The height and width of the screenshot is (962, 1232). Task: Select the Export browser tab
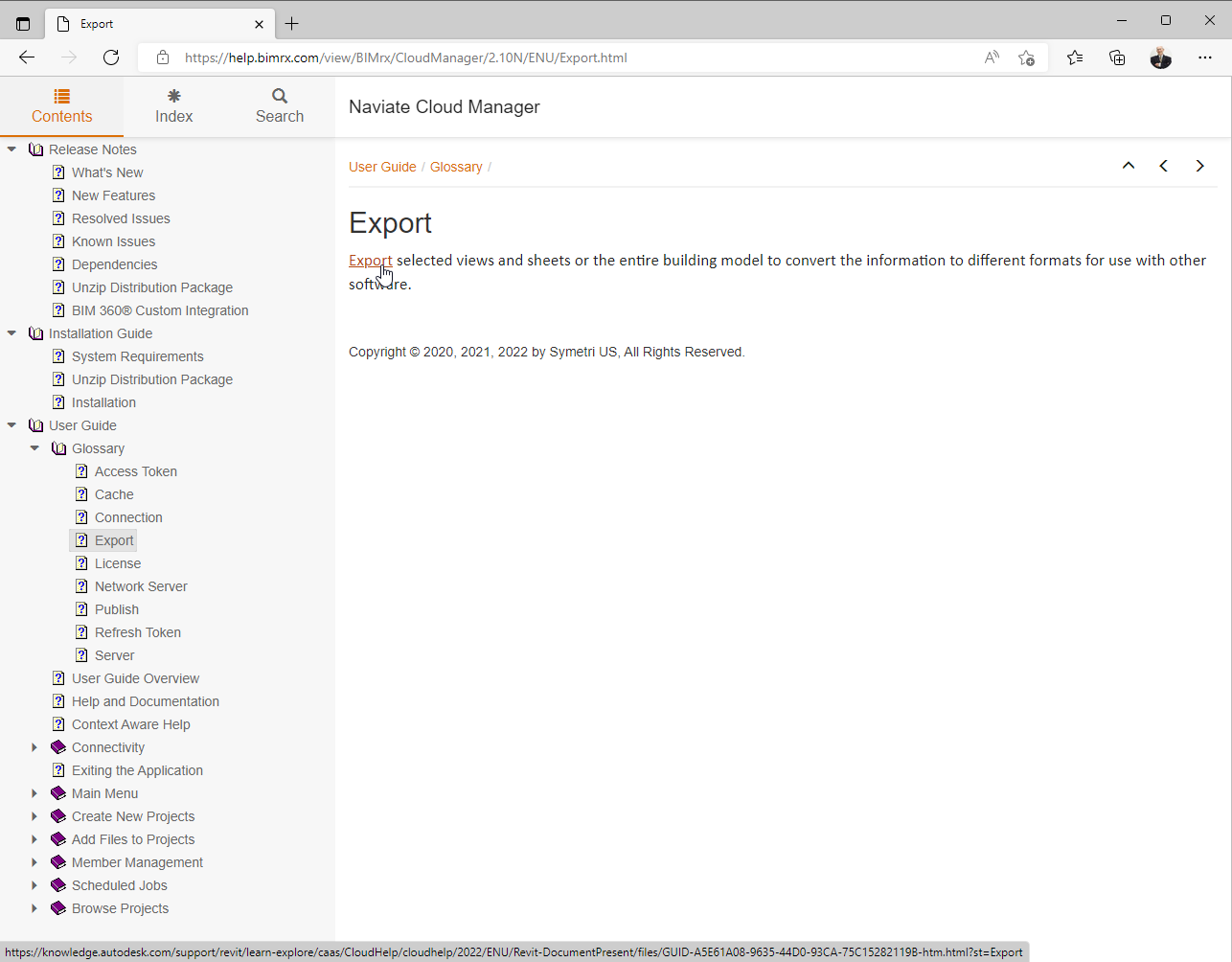pos(160,24)
